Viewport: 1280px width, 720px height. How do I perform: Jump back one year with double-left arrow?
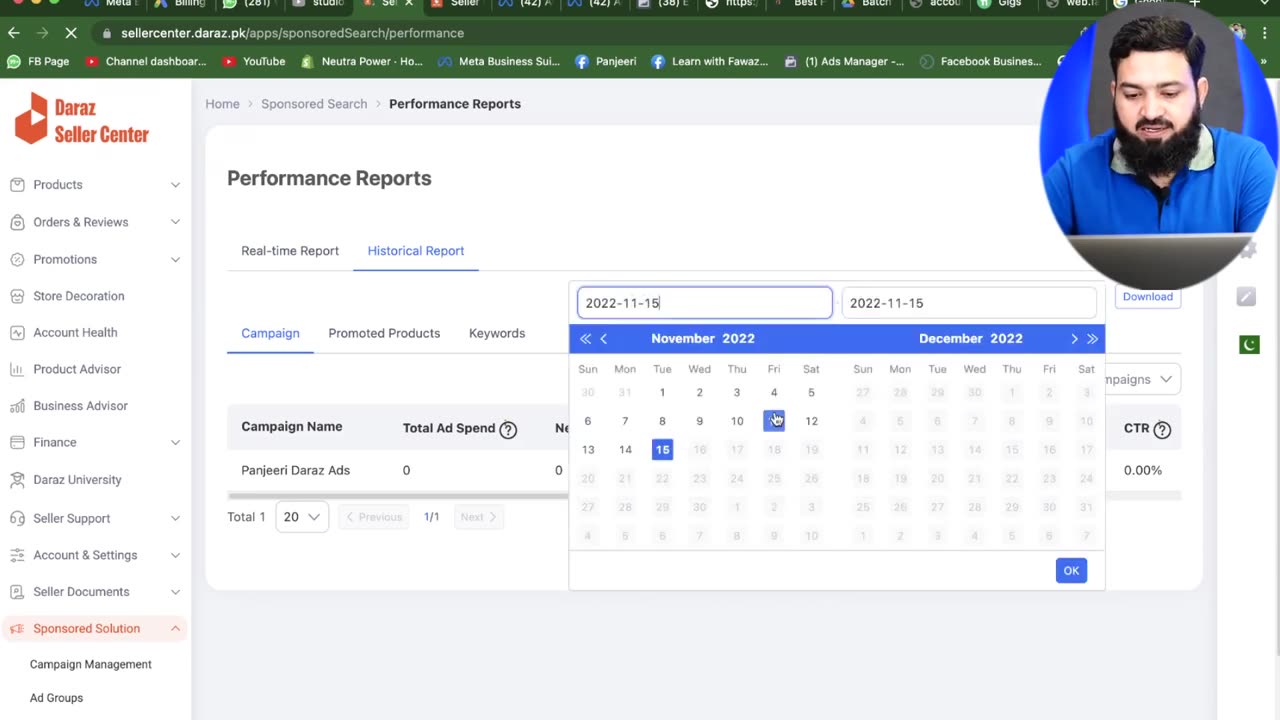tap(585, 339)
